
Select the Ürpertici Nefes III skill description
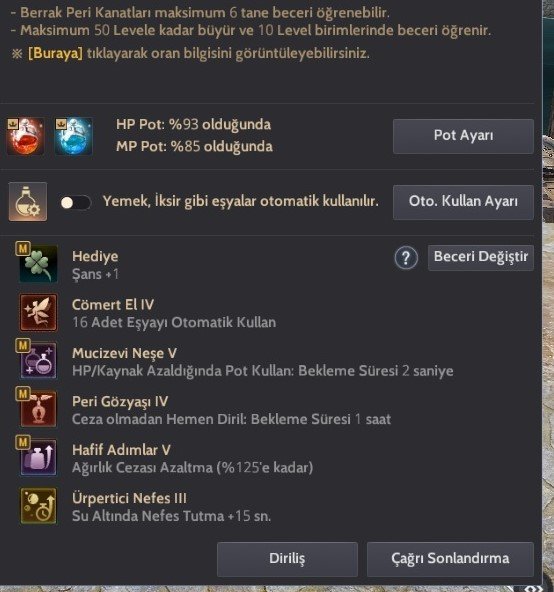(171, 516)
